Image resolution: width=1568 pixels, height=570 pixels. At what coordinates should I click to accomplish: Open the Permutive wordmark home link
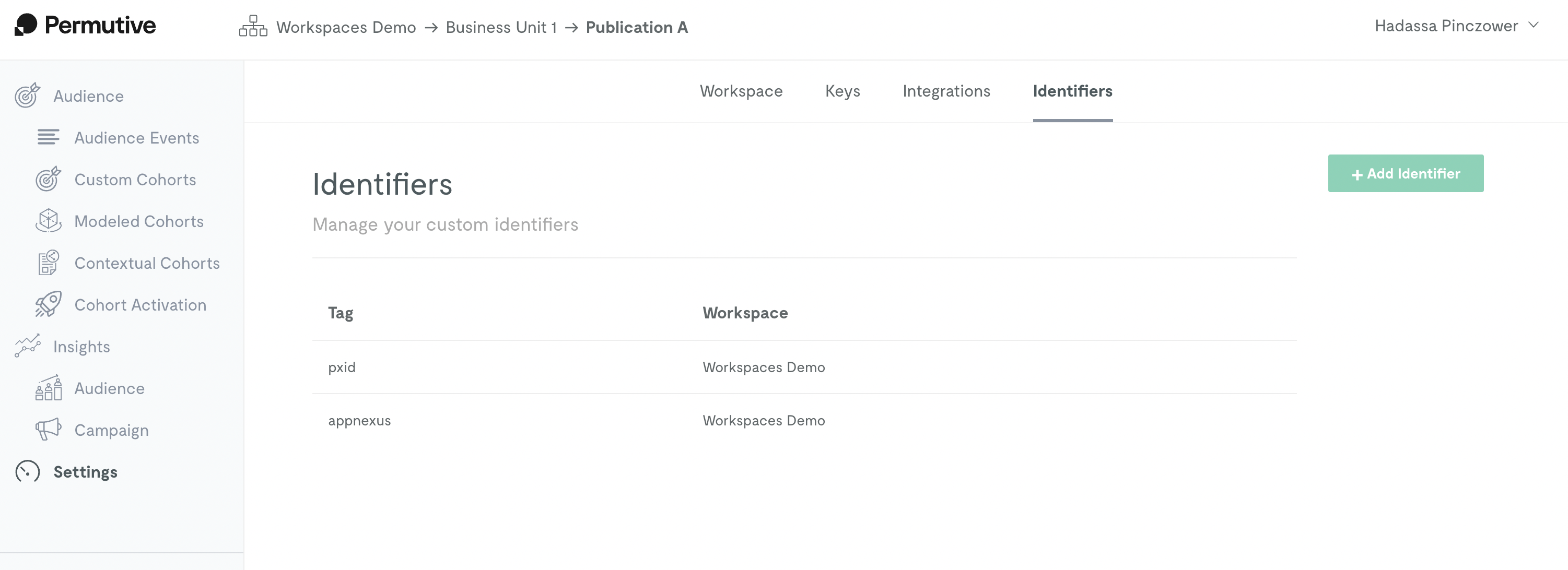coord(100,25)
